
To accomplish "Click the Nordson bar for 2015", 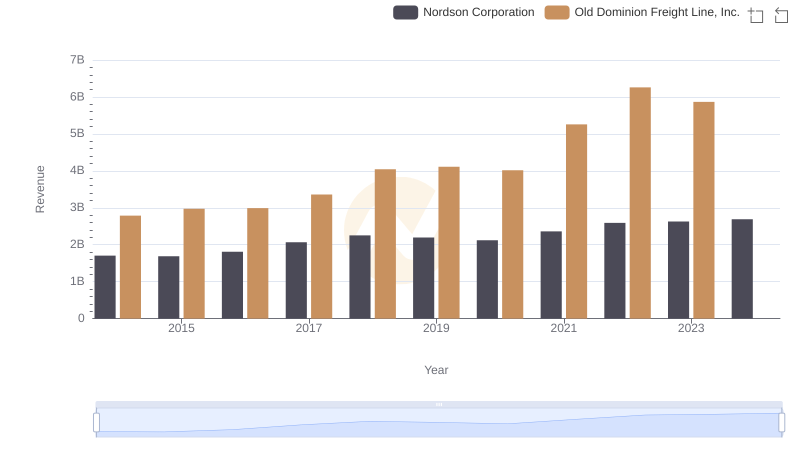I will pyautogui.click(x=169, y=287).
